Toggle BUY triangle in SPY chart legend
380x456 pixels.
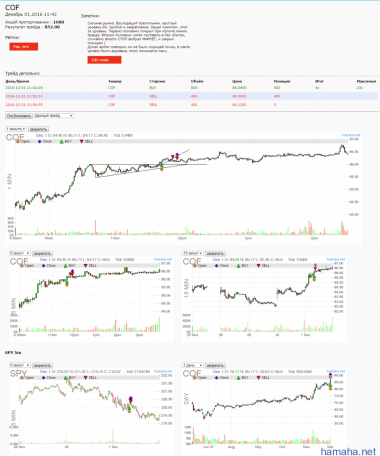point(65,378)
